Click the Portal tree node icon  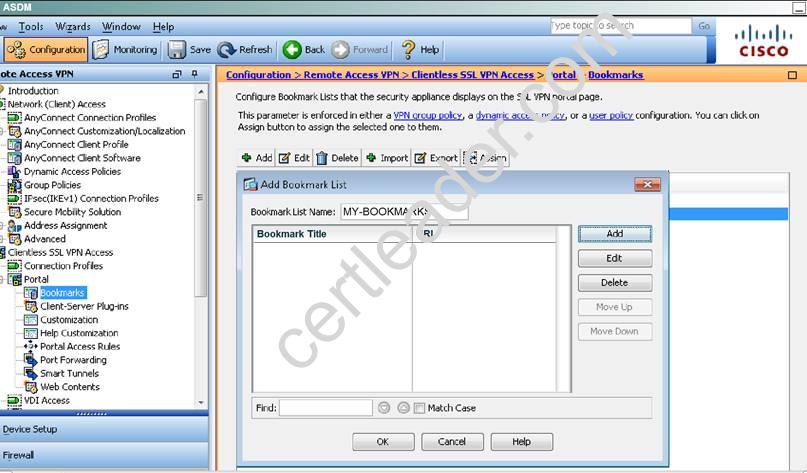tap(14, 279)
